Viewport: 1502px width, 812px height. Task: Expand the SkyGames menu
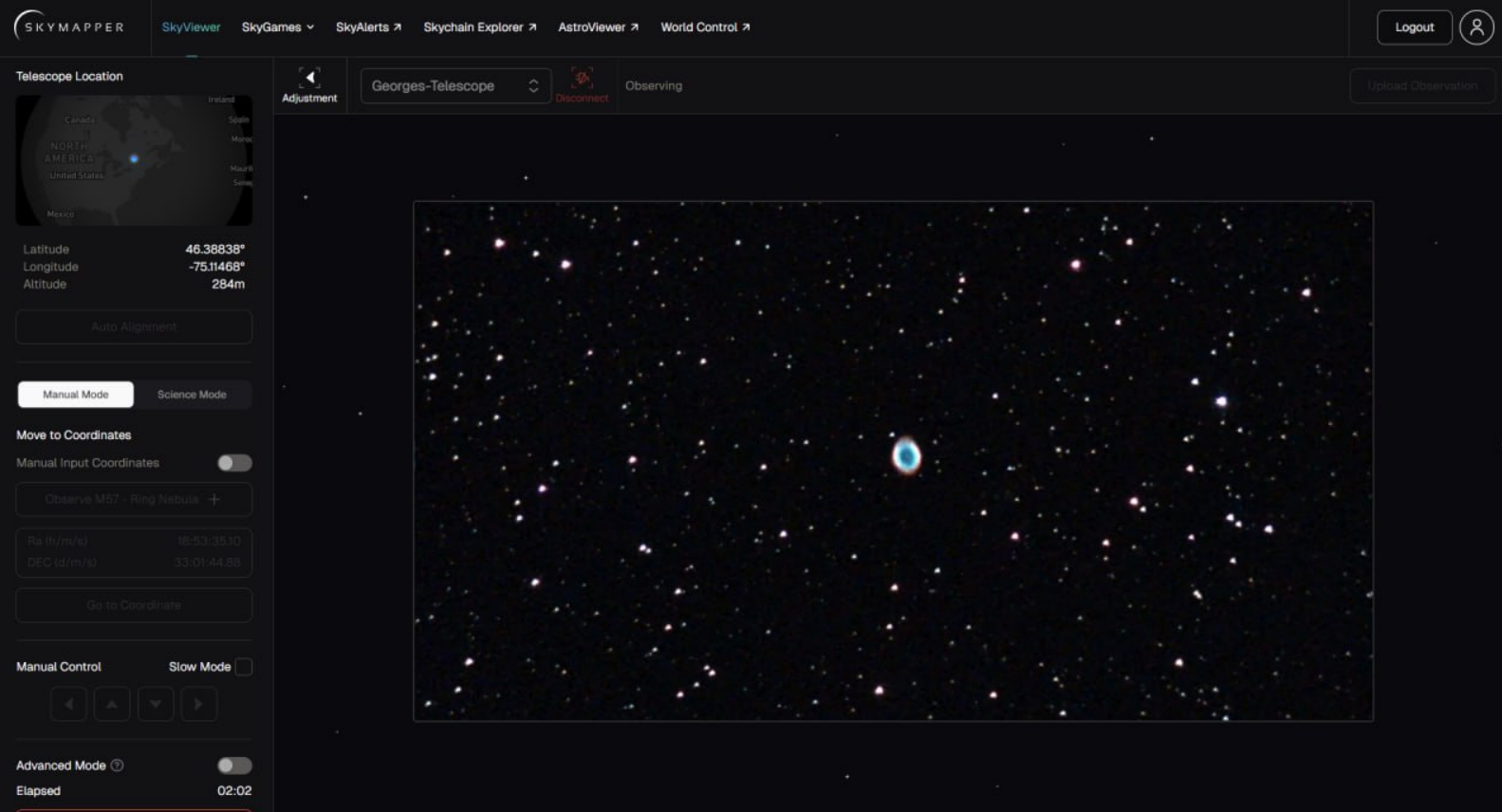coord(277,28)
